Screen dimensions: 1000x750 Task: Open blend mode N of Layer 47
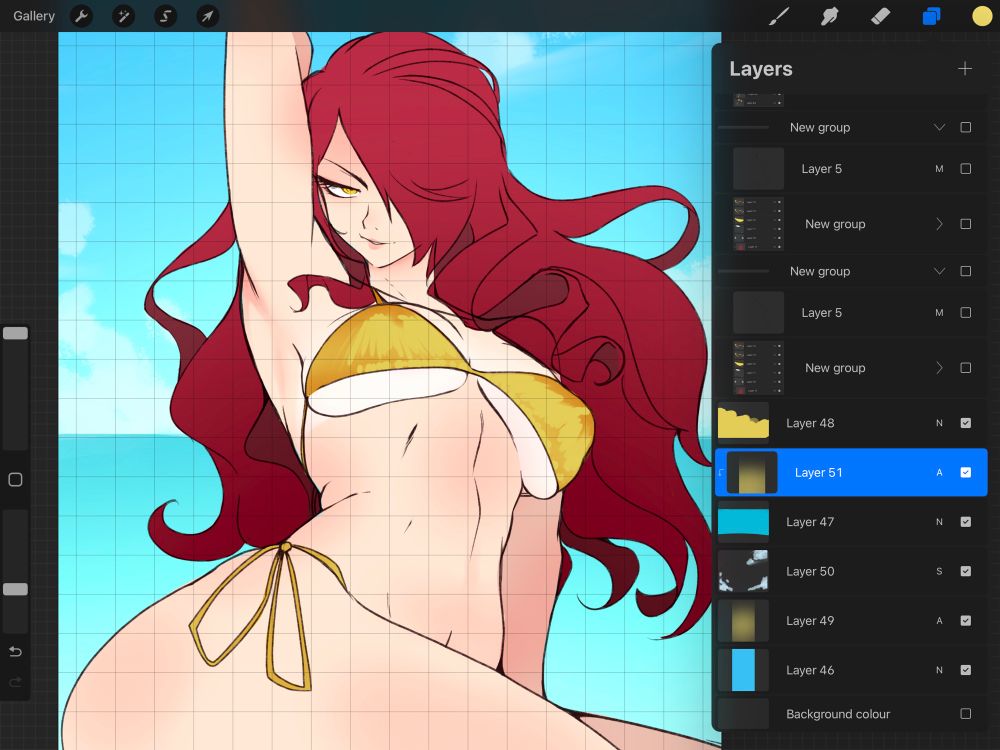939,522
